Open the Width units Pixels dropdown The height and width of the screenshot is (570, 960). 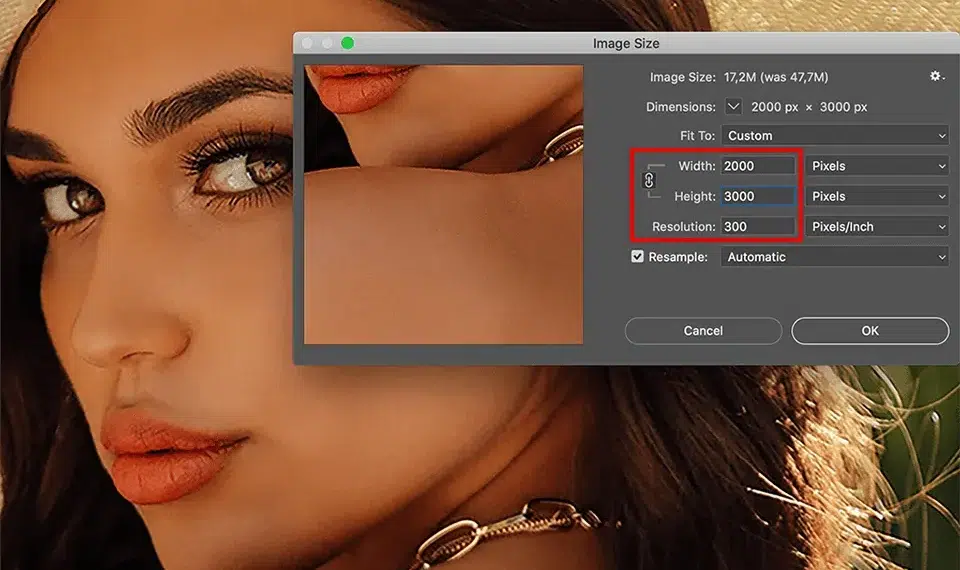point(877,166)
